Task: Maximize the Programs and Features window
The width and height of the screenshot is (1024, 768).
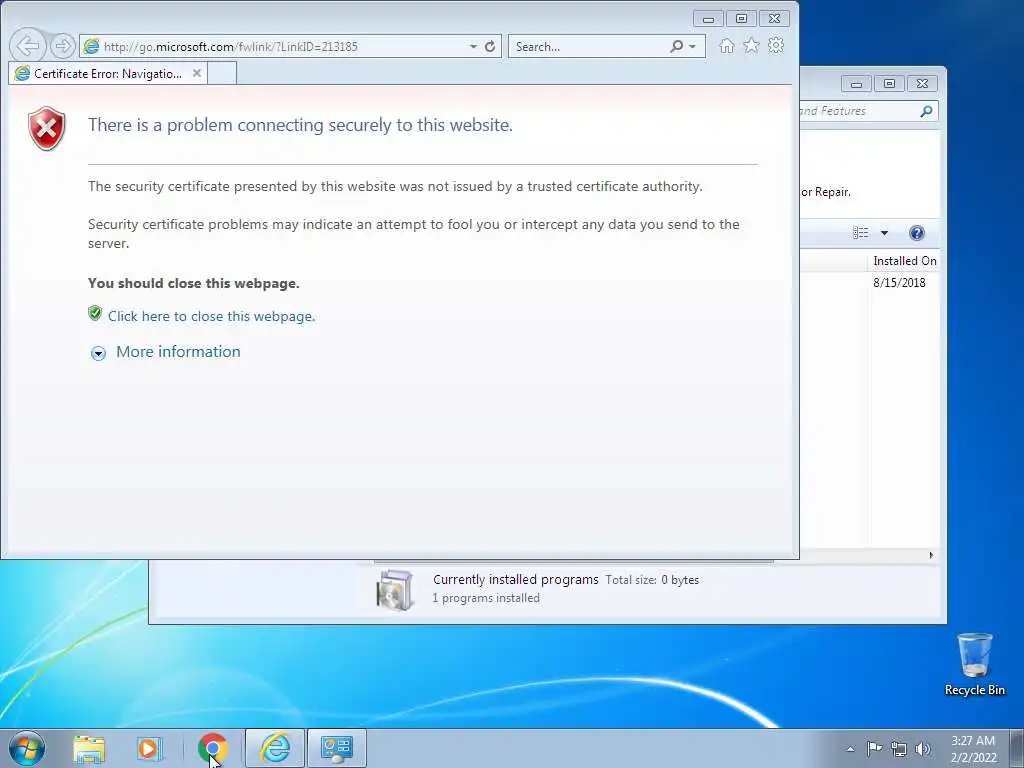Action: (x=889, y=84)
